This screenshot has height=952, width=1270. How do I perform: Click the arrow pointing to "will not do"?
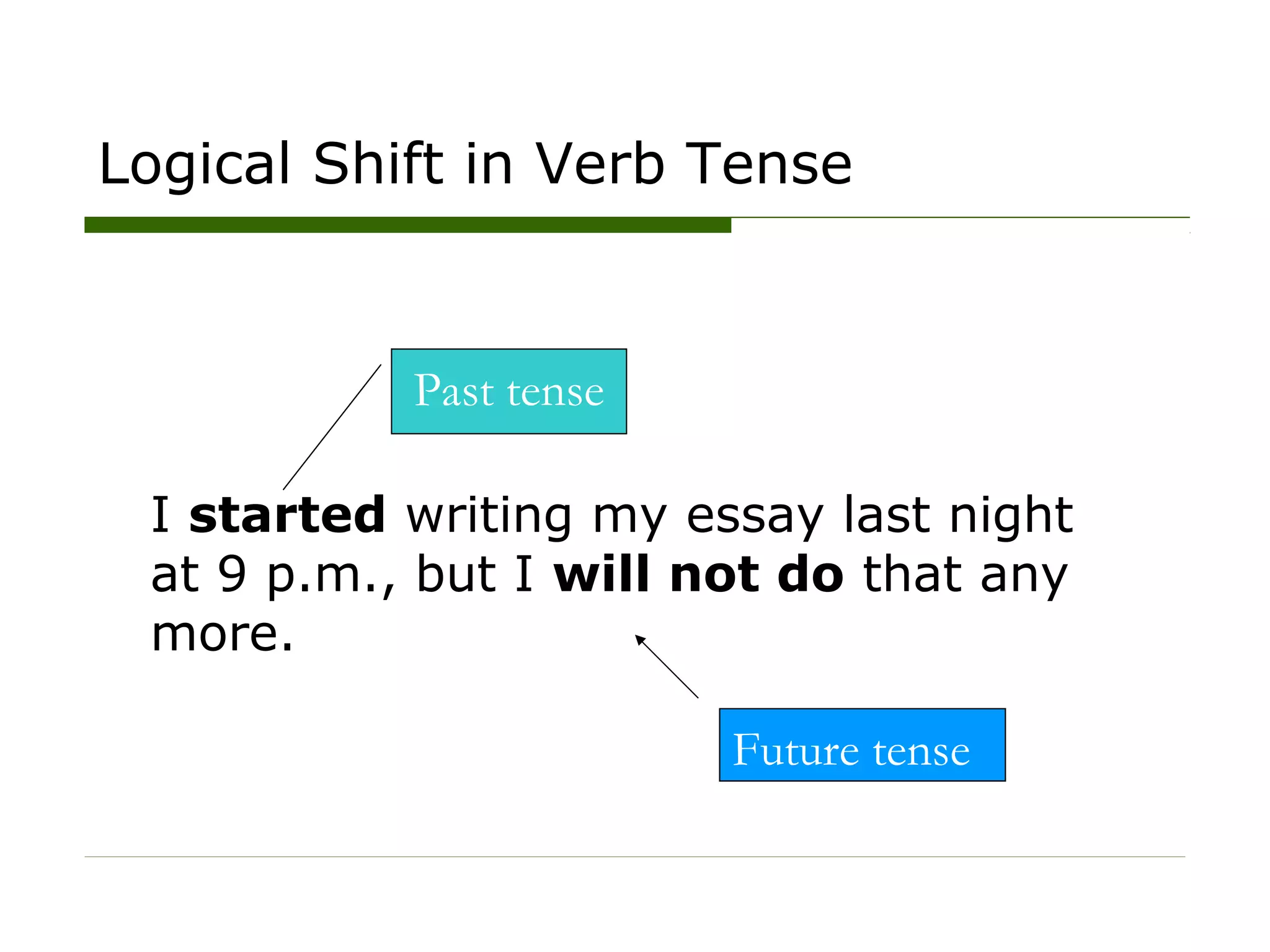[x=667, y=667]
